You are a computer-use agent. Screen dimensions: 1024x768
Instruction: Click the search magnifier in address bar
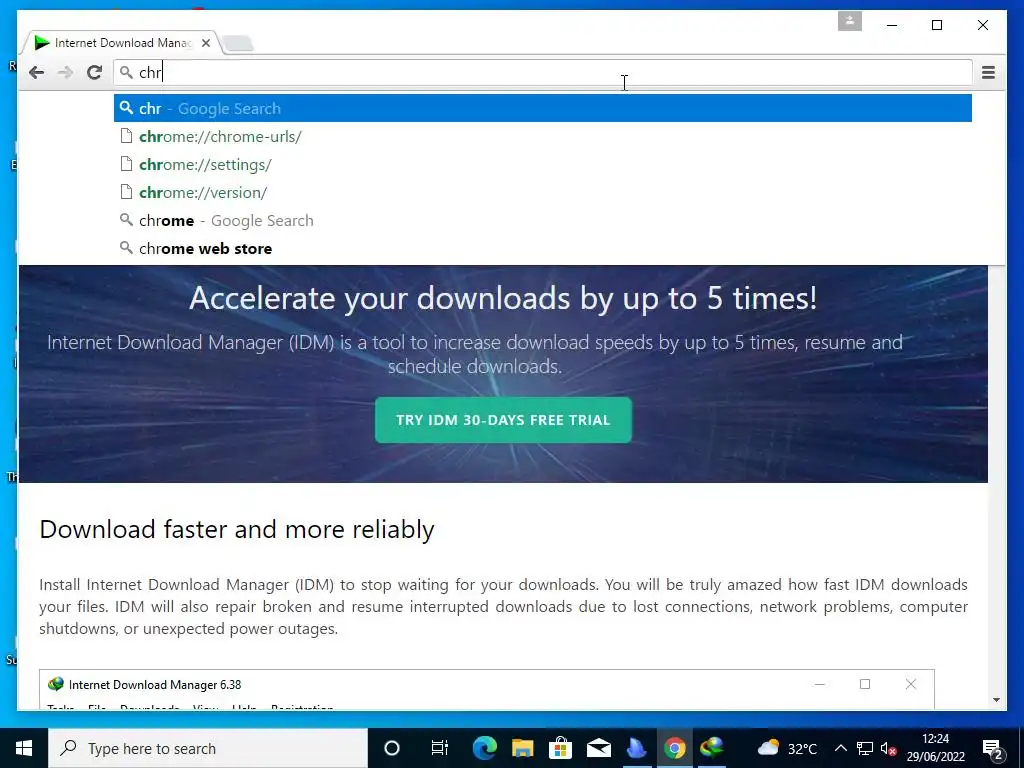[x=127, y=72]
